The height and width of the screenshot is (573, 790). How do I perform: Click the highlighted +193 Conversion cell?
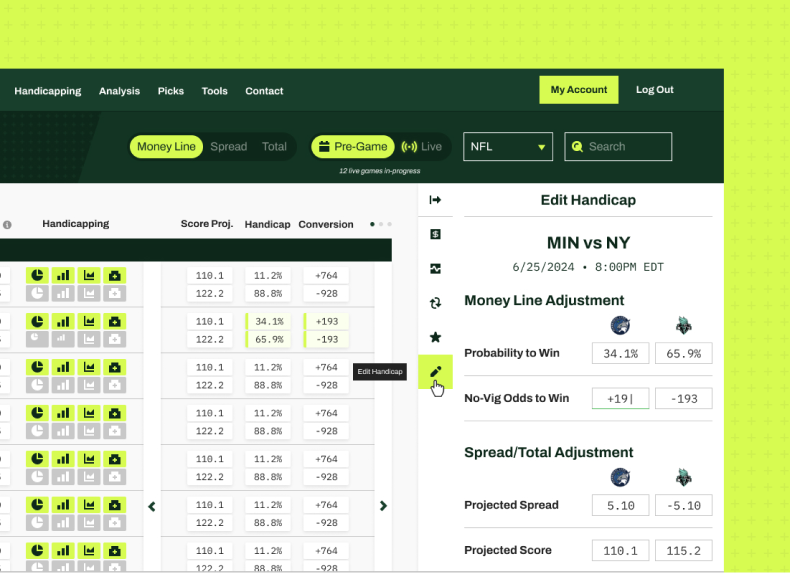coord(326,322)
